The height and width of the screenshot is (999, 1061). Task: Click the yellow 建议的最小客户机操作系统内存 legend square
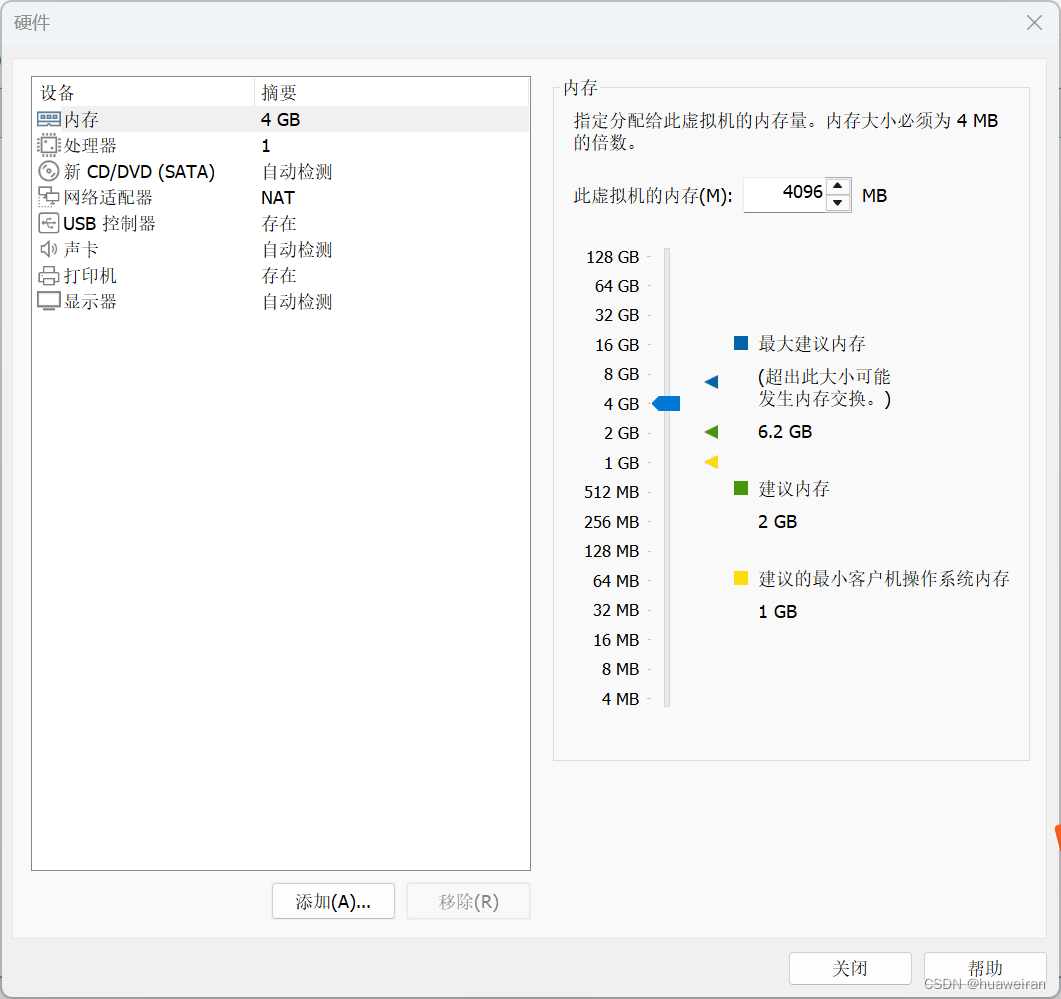[x=741, y=578]
